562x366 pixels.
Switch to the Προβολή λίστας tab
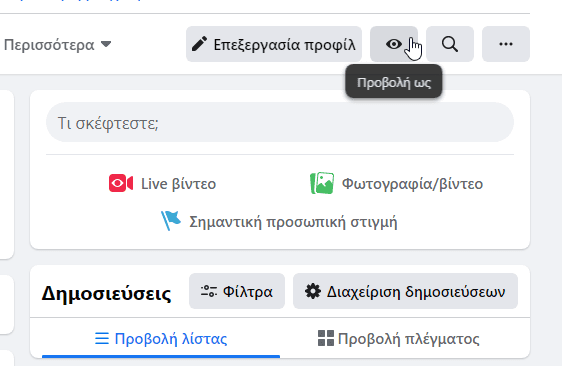(161, 338)
